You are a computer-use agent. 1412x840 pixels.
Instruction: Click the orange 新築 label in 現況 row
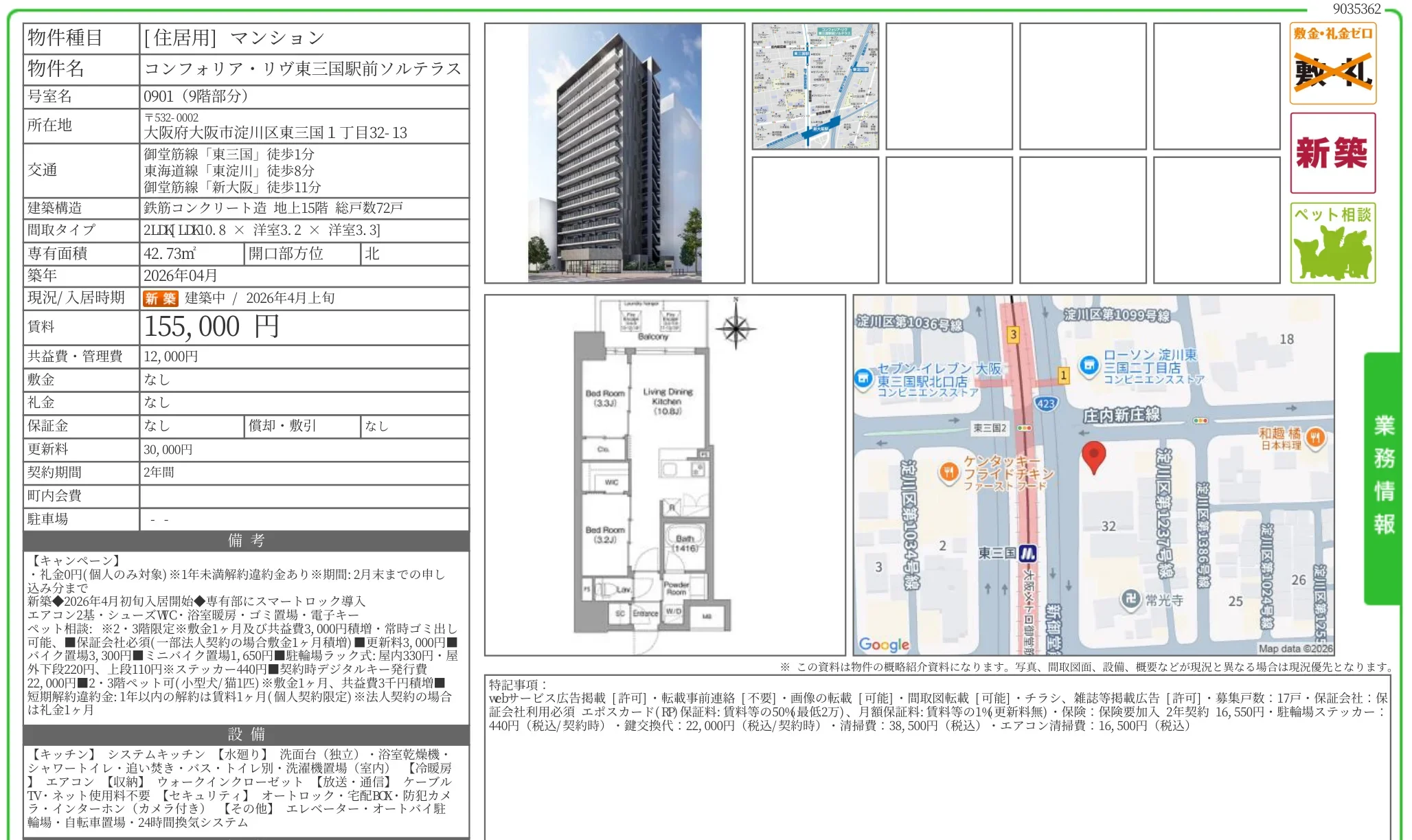(160, 298)
